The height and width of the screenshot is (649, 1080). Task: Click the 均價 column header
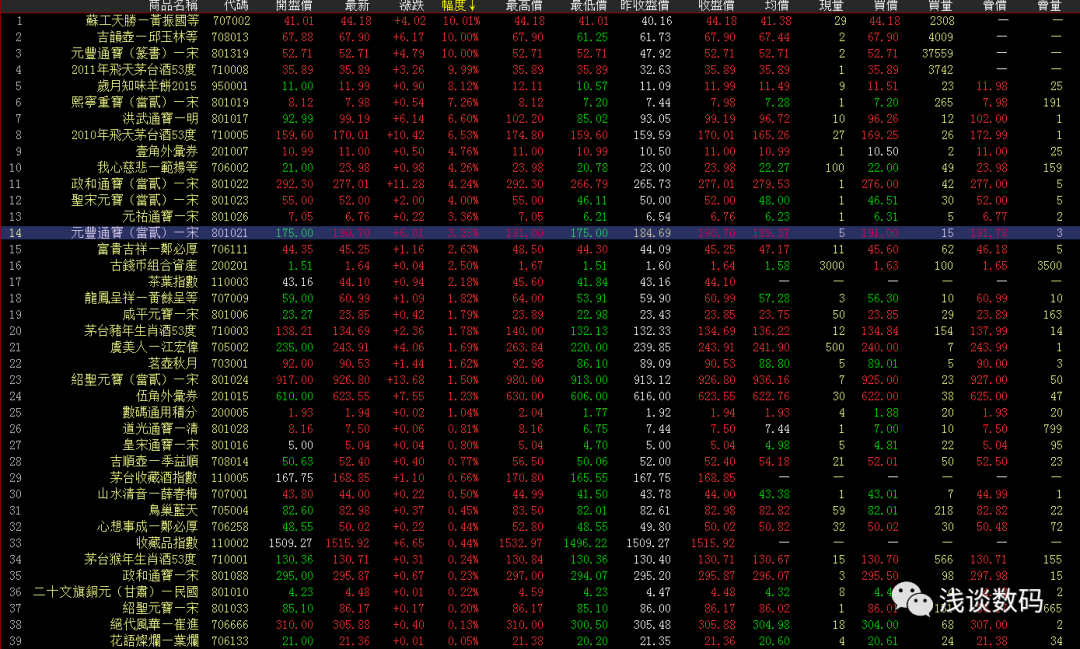click(777, 6)
